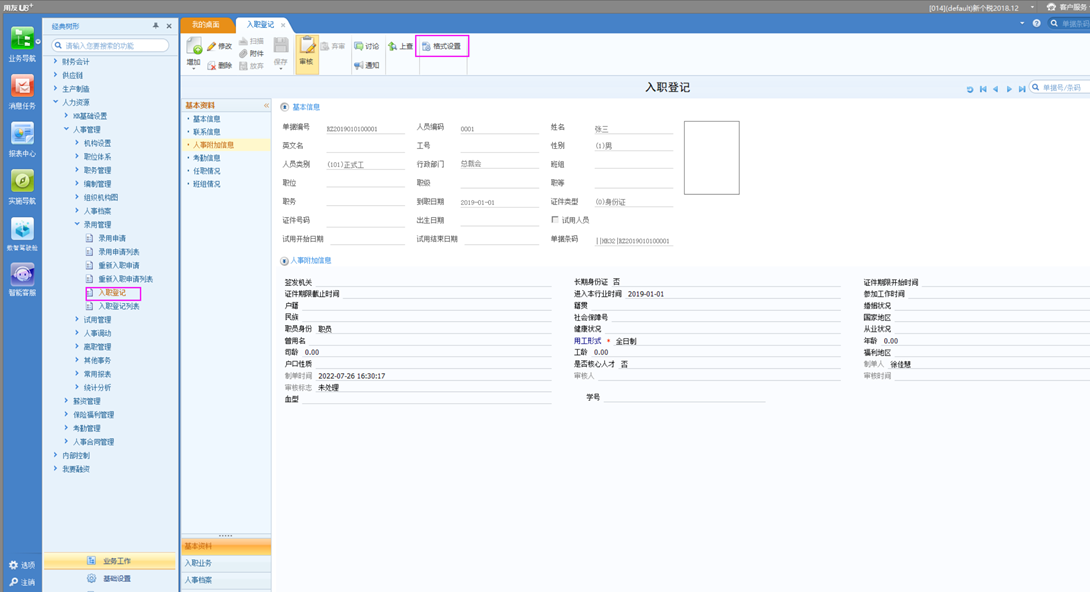Click the 删除 (delete) toolbar button
The image size is (1090, 592).
[x=220, y=65]
